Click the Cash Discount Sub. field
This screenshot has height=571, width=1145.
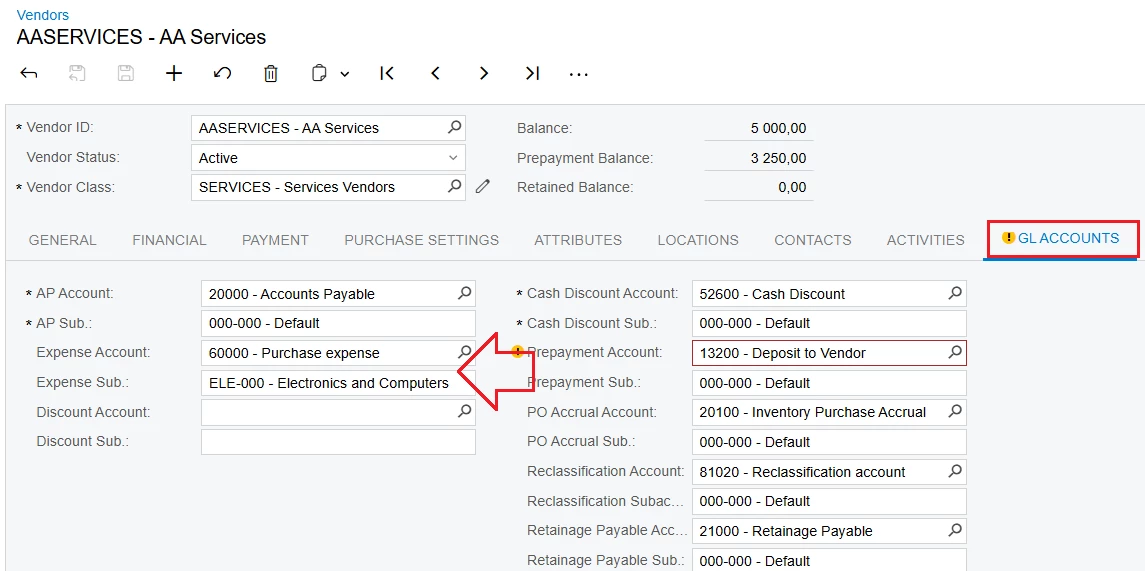[830, 323]
